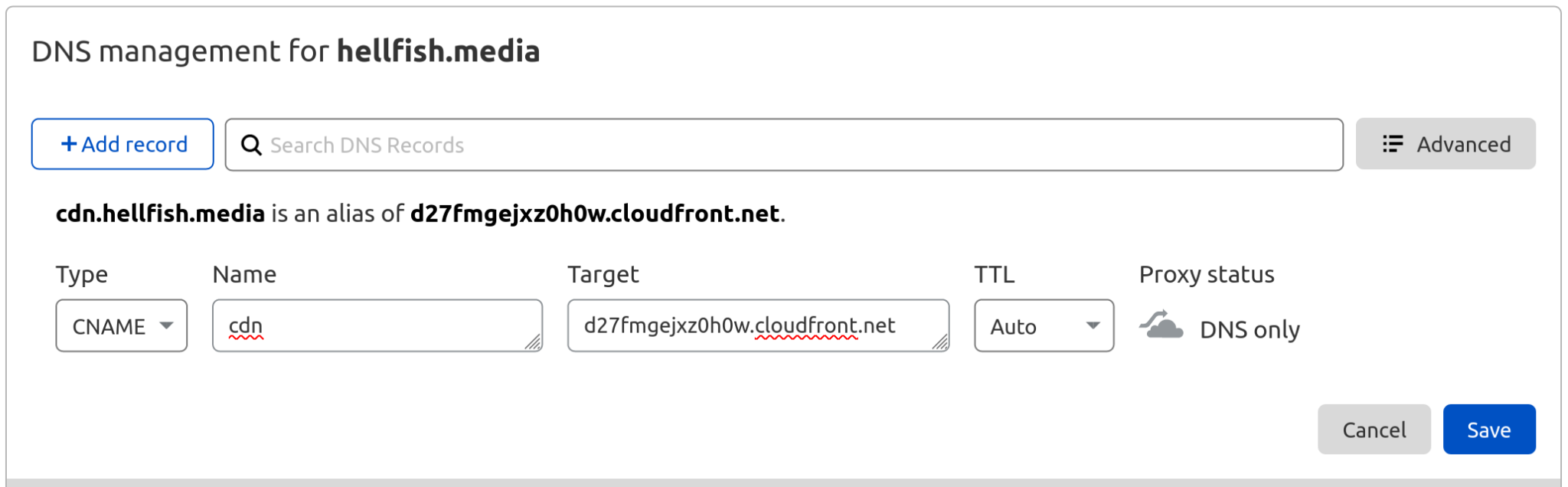This screenshot has width=1568, height=487.
Task: Click the plus icon on Add record
Action: click(69, 143)
